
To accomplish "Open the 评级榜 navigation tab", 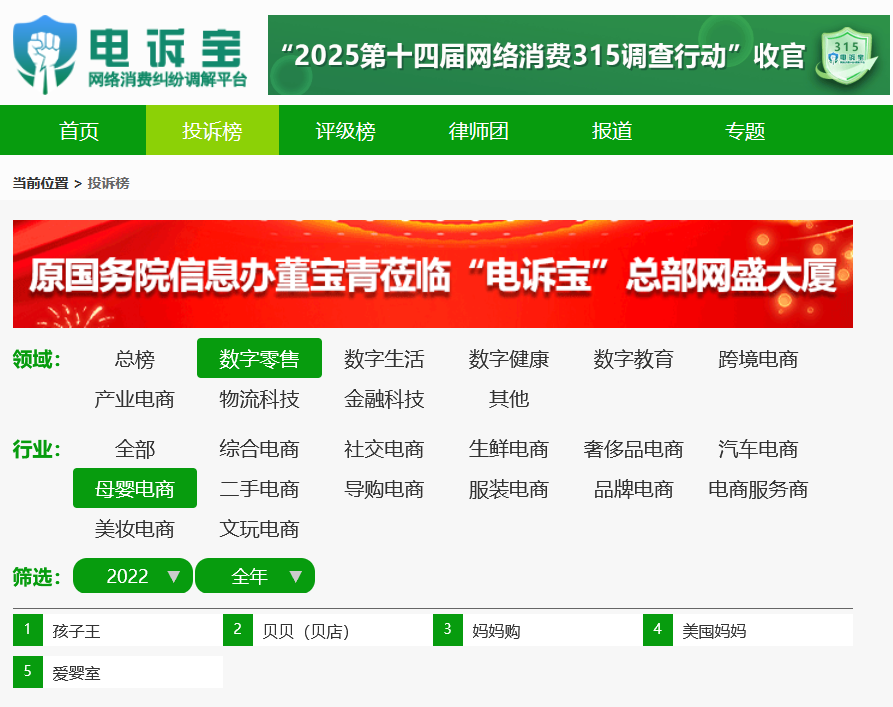I will (x=346, y=130).
